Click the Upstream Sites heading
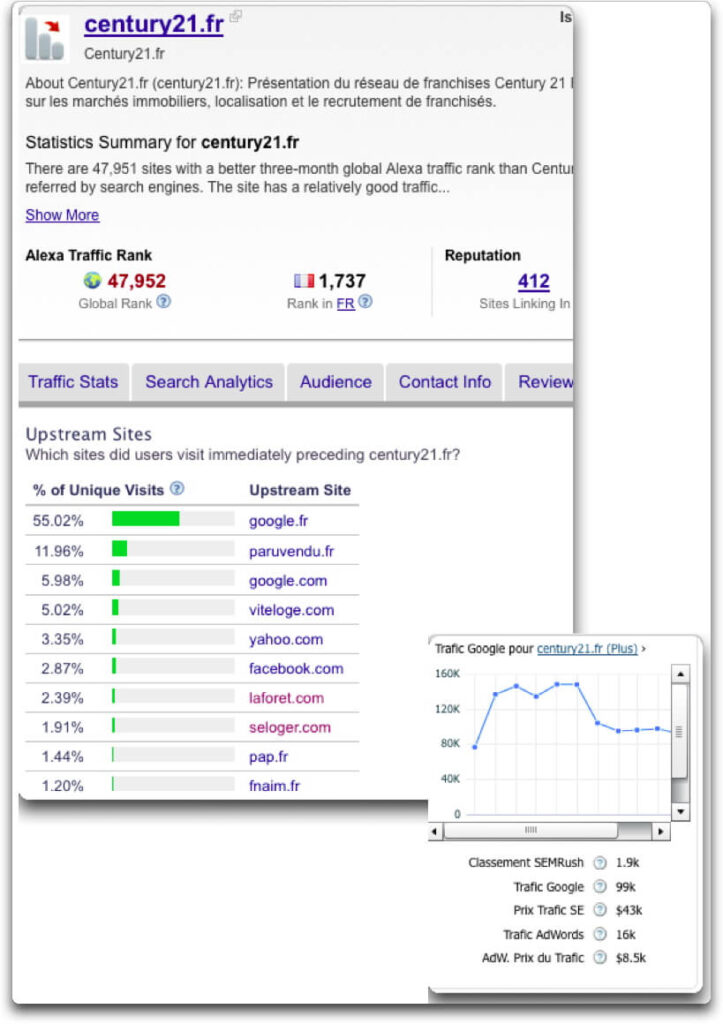Screen dimensions: 723x1024 coord(89,434)
